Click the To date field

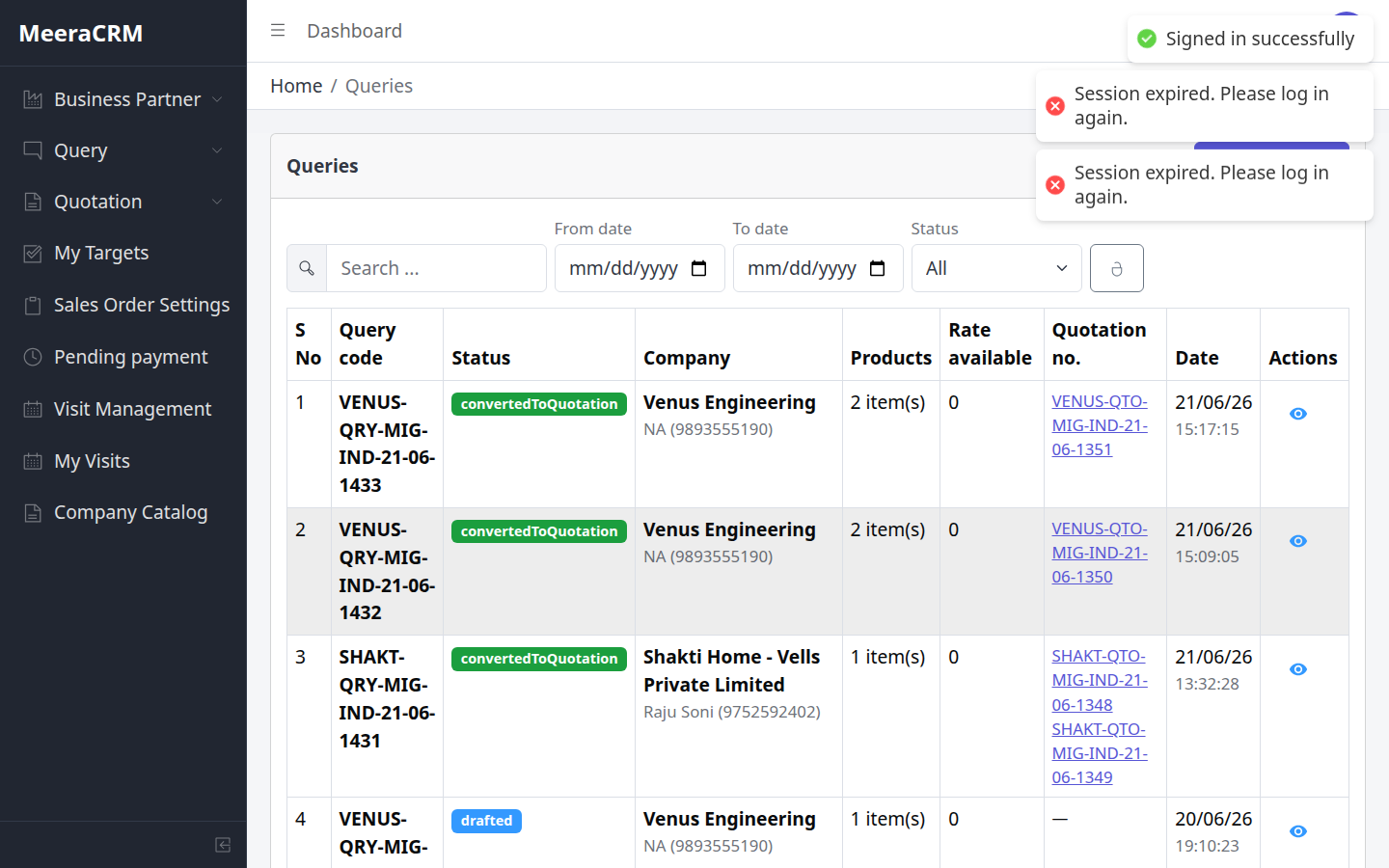tap(818, 268)
